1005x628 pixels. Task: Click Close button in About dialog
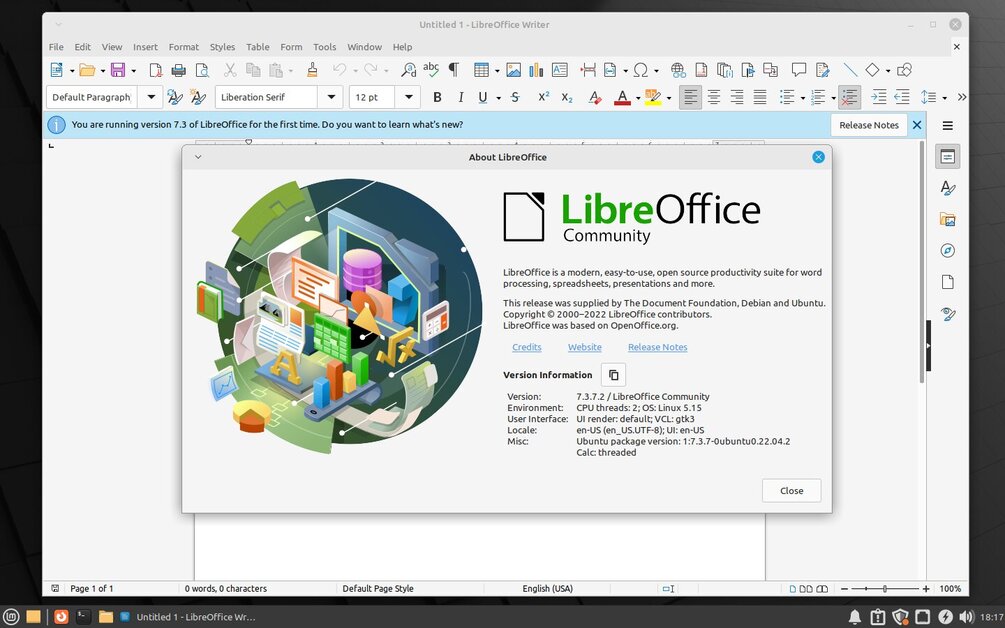(x=792, y=491)
